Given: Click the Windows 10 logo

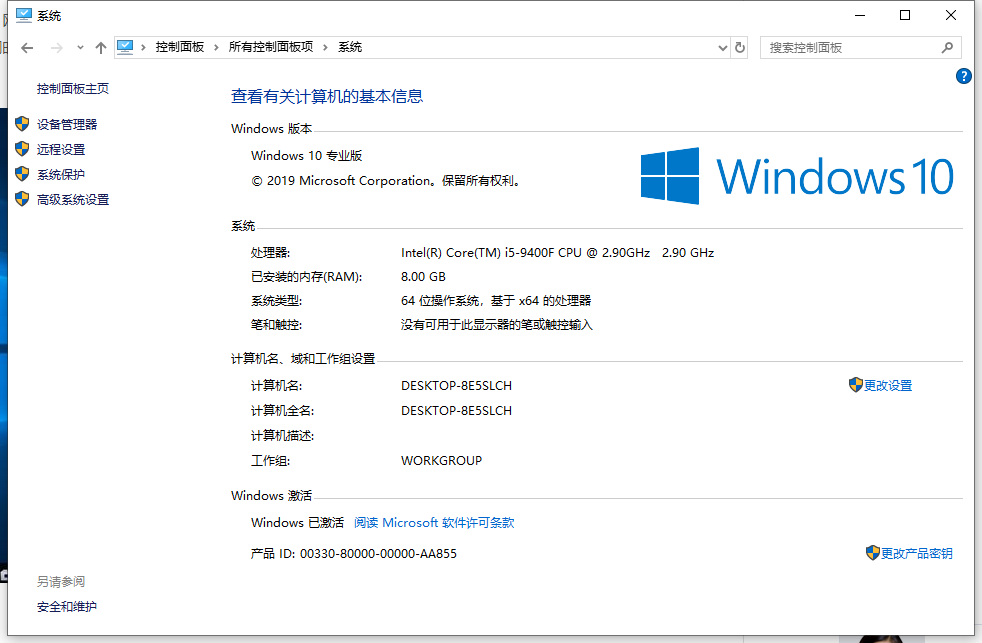Looking at the screenshot, I should pos(797,176).
